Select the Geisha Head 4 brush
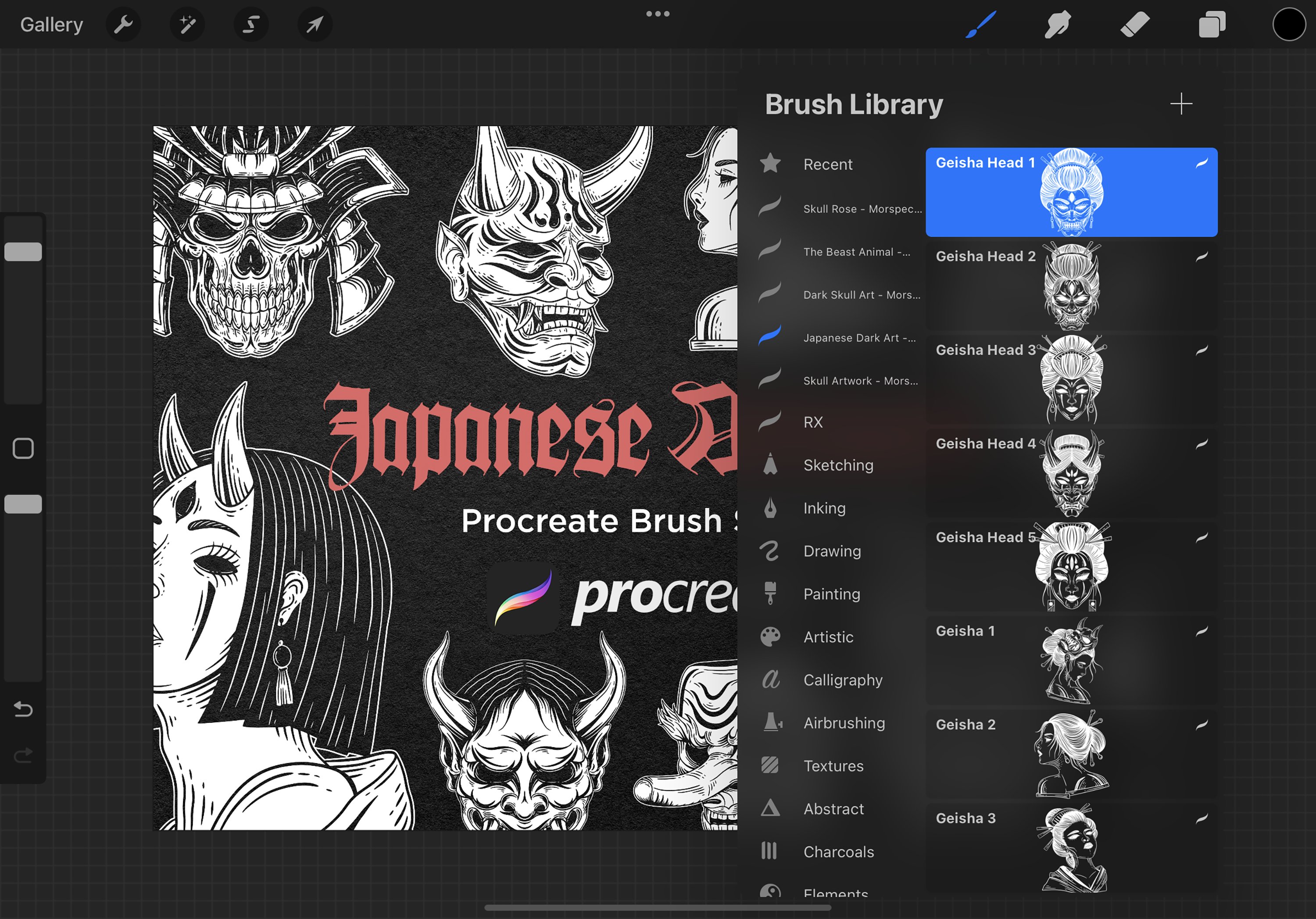Viewport: 1316px width, 919px height. tap(1071, 473)
